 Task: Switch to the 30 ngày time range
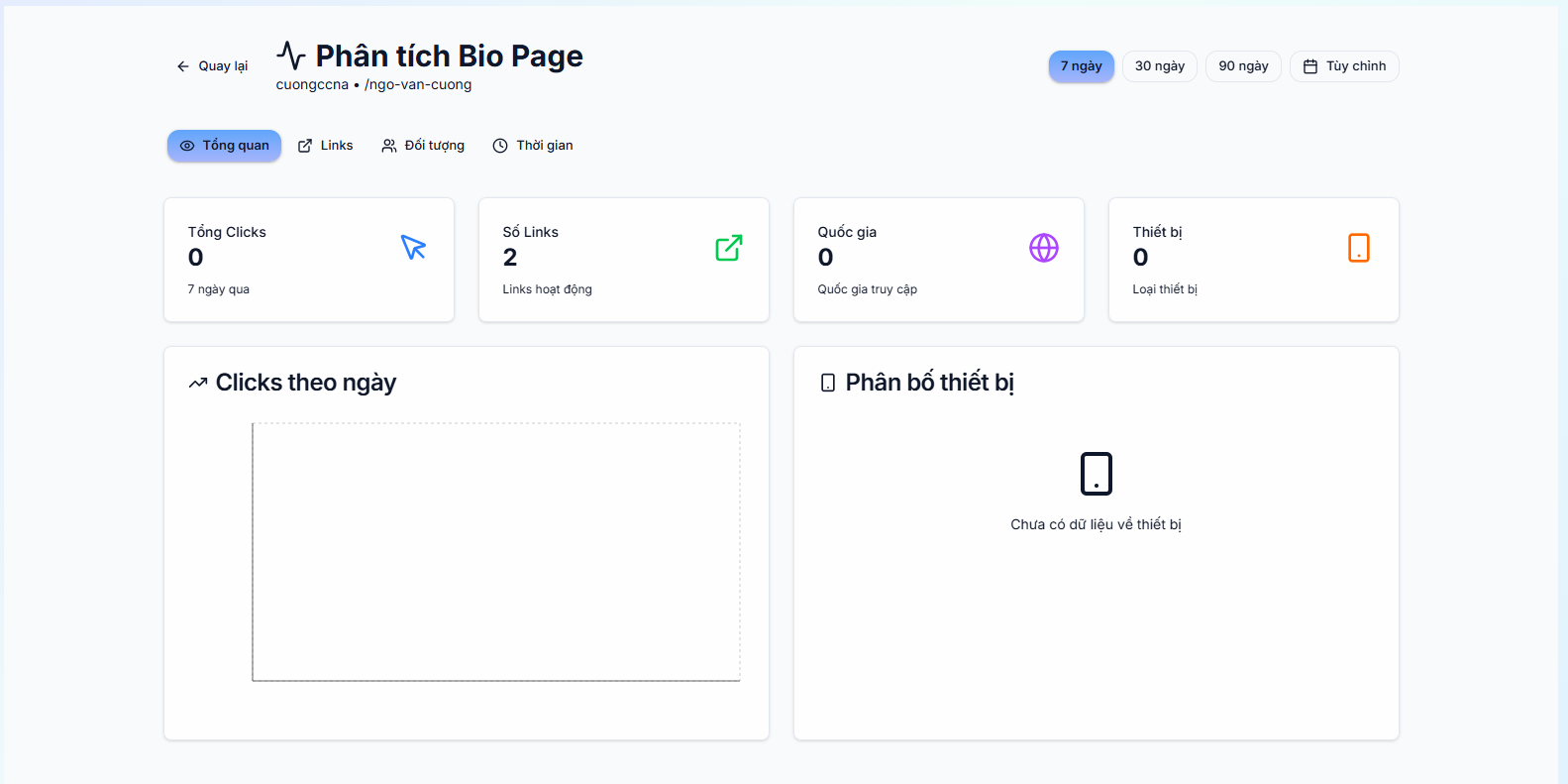[1159, 66]
